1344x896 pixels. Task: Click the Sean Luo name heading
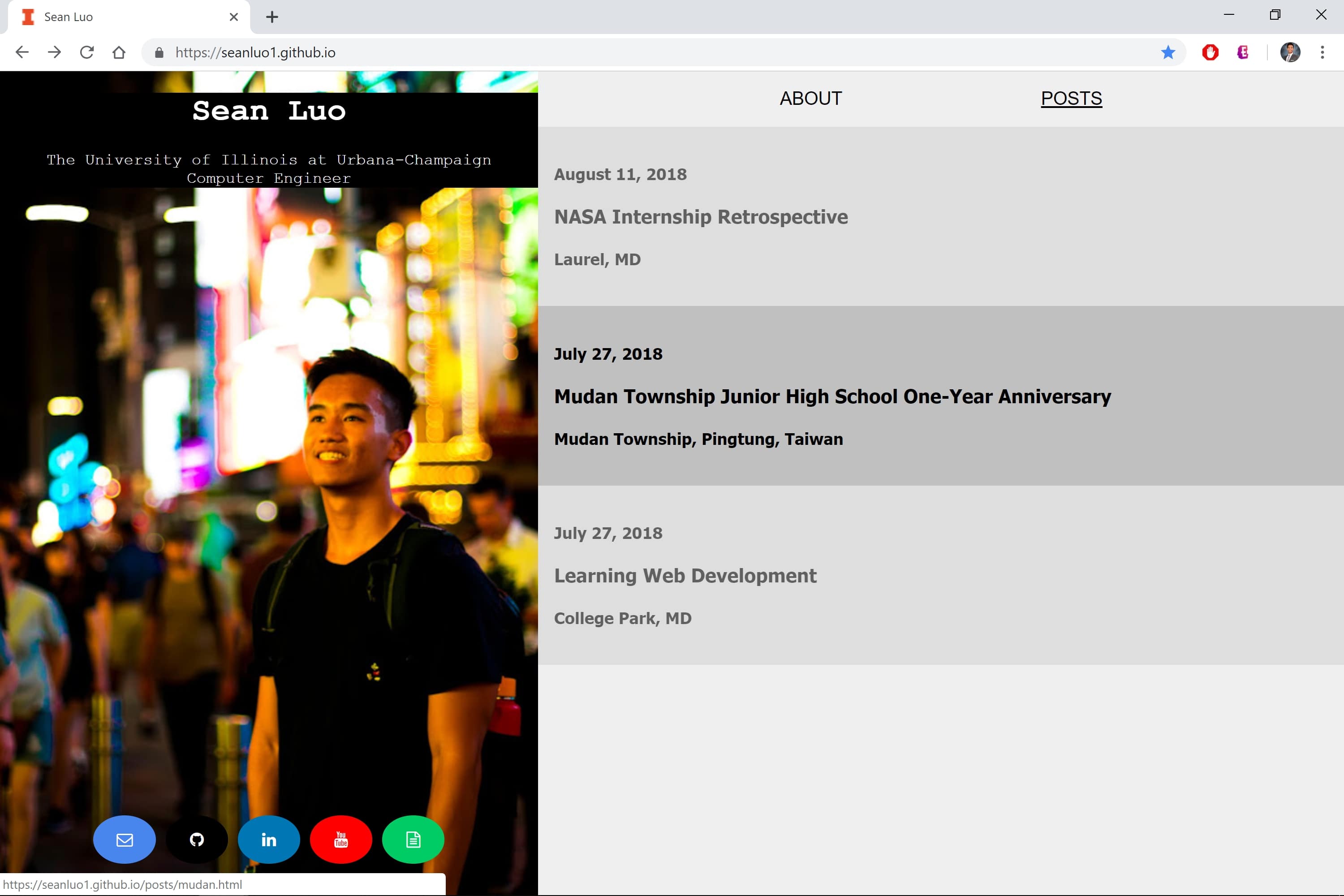coord(268,111)
